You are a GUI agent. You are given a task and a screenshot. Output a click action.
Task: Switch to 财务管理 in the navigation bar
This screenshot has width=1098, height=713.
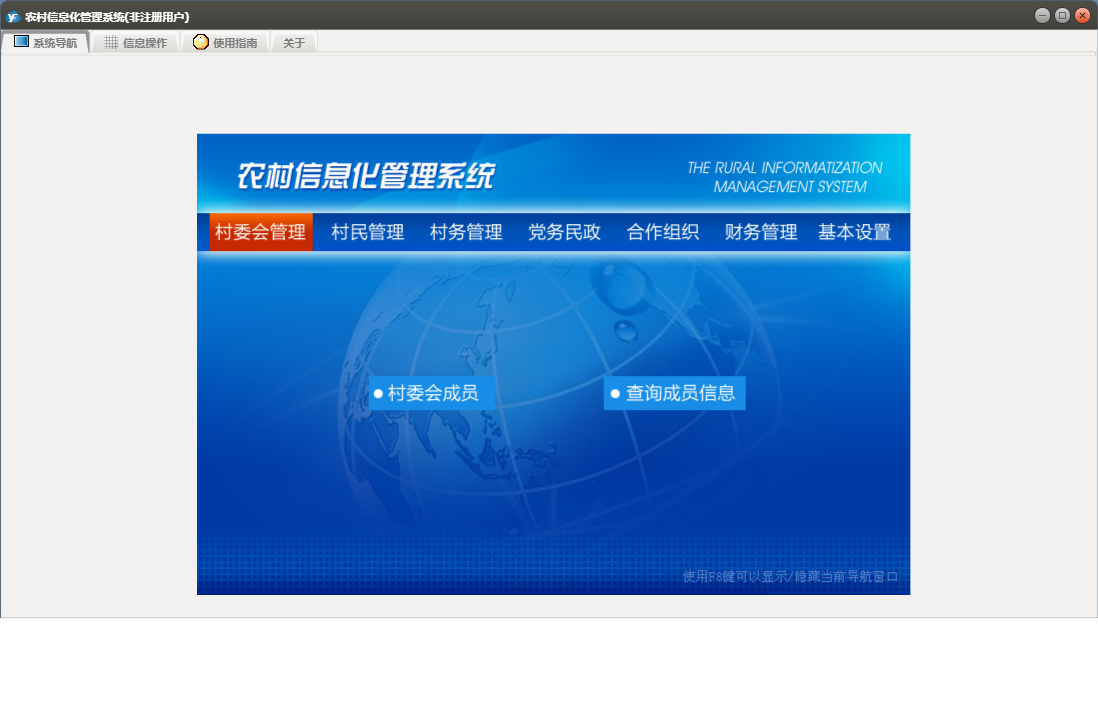coord(761,232)
